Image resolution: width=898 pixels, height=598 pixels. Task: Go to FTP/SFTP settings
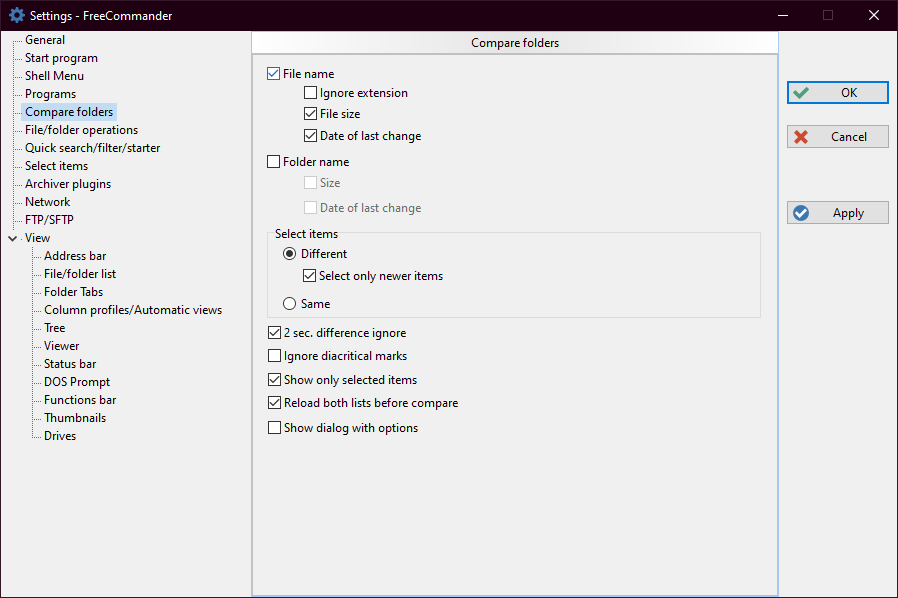pyautogui.click(x=49, y=220)
